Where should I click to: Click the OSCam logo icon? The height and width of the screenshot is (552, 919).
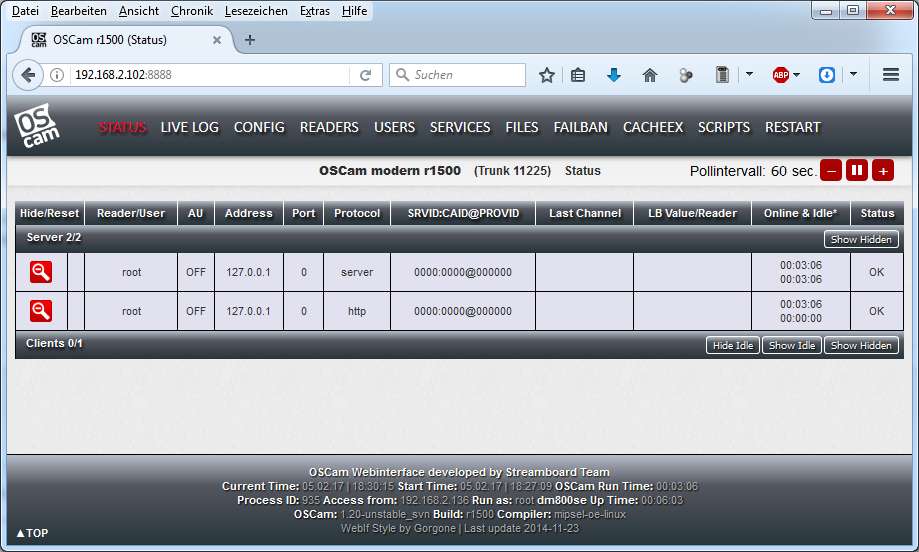click(x=37, y=126)
